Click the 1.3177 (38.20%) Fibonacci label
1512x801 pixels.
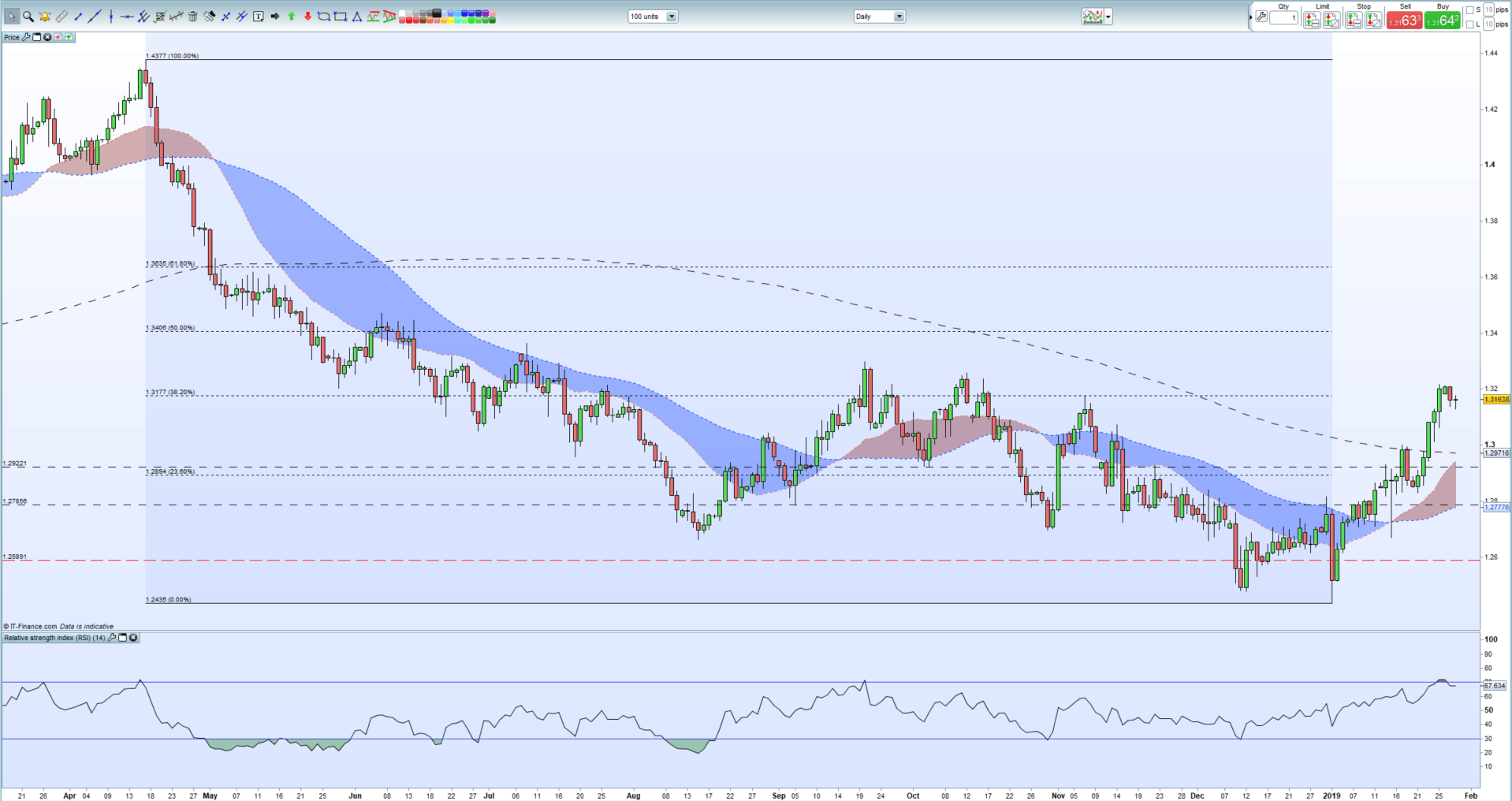pos(170,392)
